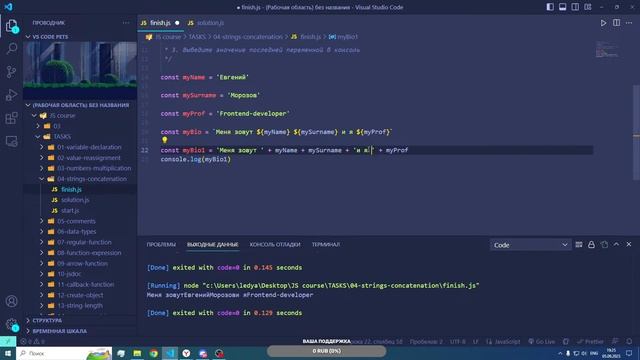Collapse the workspace root section header
The height and width of the screenshot is (360, 640).
(x=80, y=105)
